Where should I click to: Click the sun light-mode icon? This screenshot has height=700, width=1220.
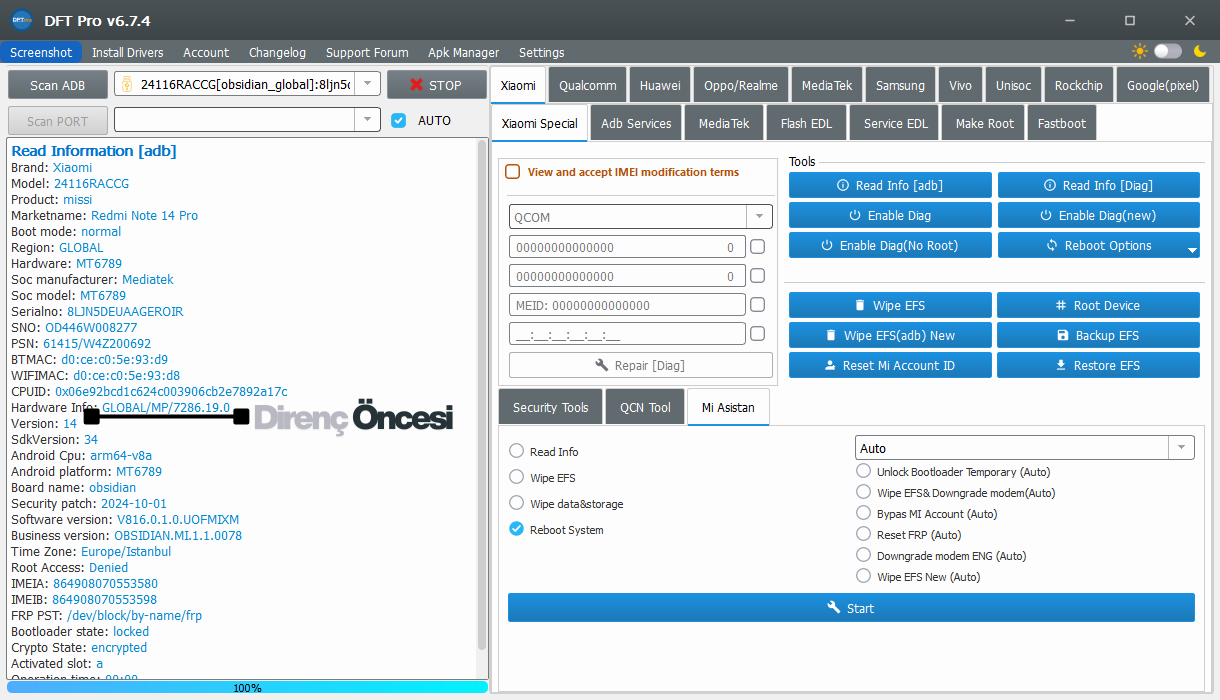coord(1139,51)
